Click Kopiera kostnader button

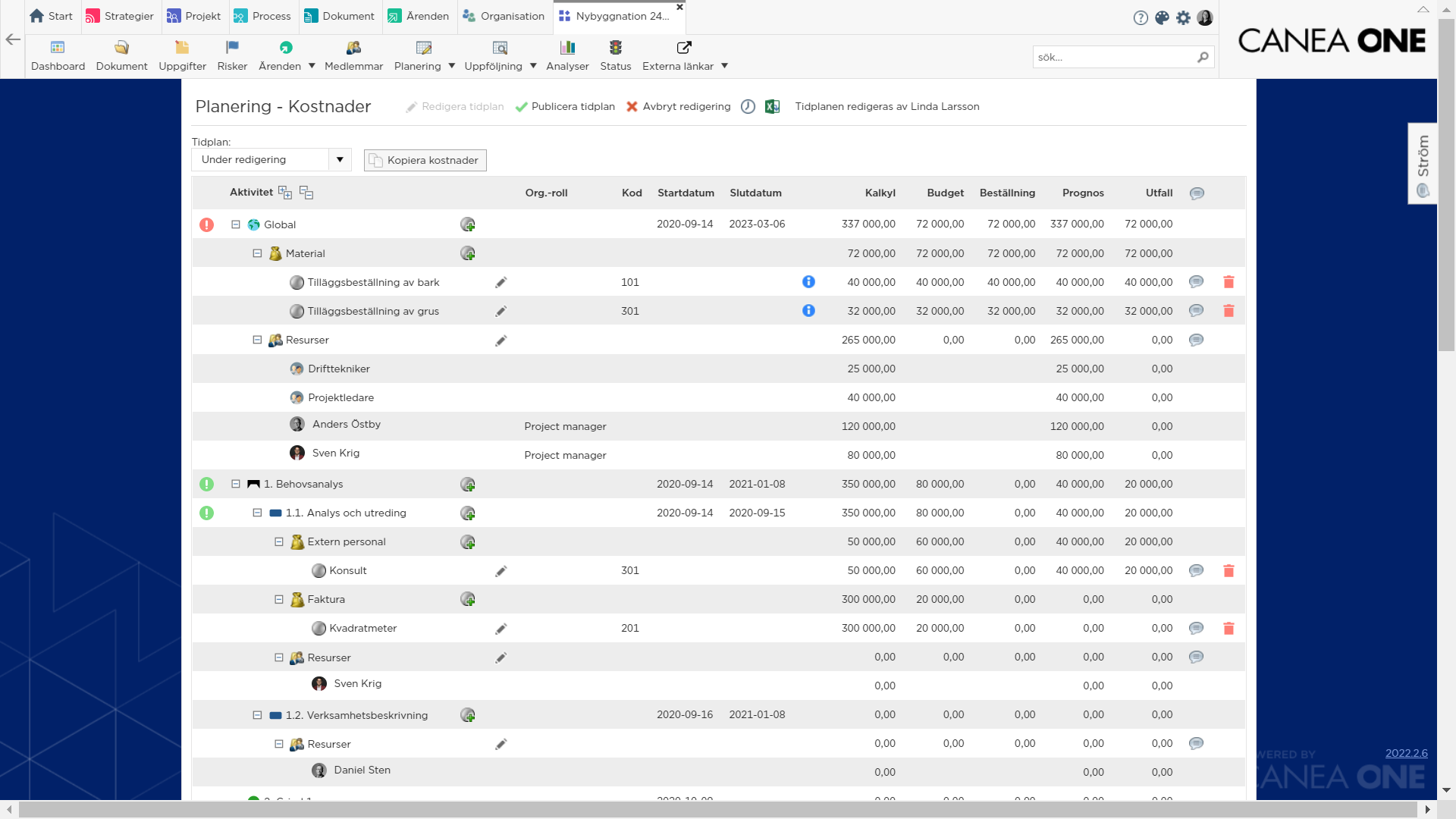425,160
